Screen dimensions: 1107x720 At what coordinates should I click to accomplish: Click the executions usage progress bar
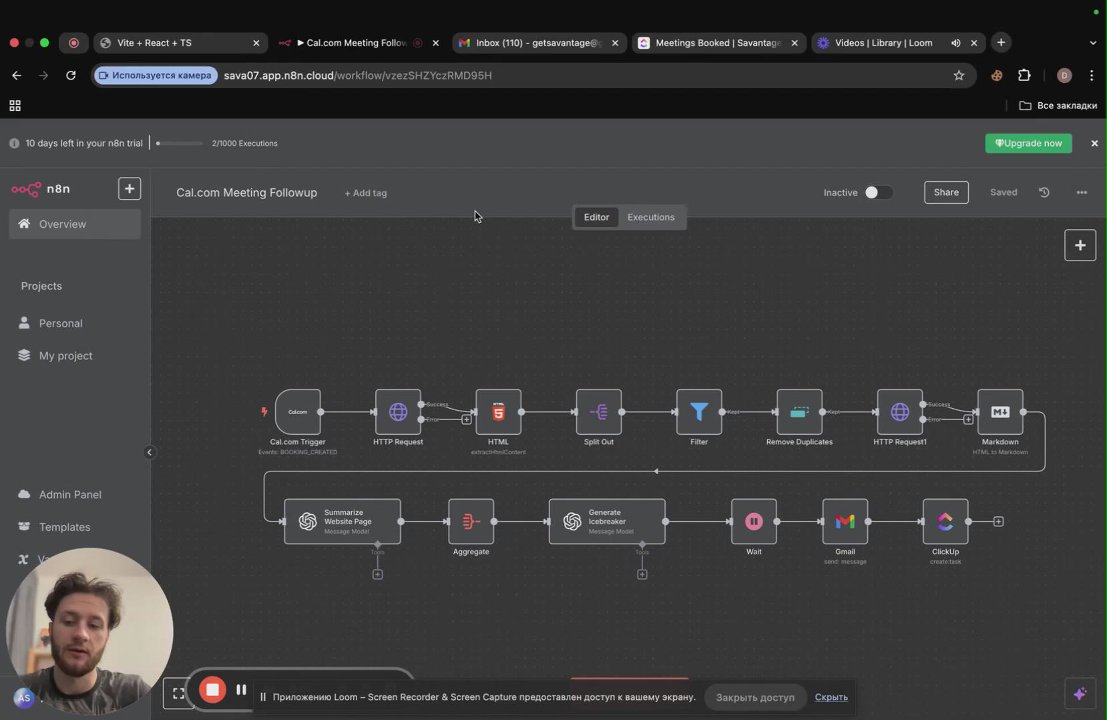tap(179, 143)
